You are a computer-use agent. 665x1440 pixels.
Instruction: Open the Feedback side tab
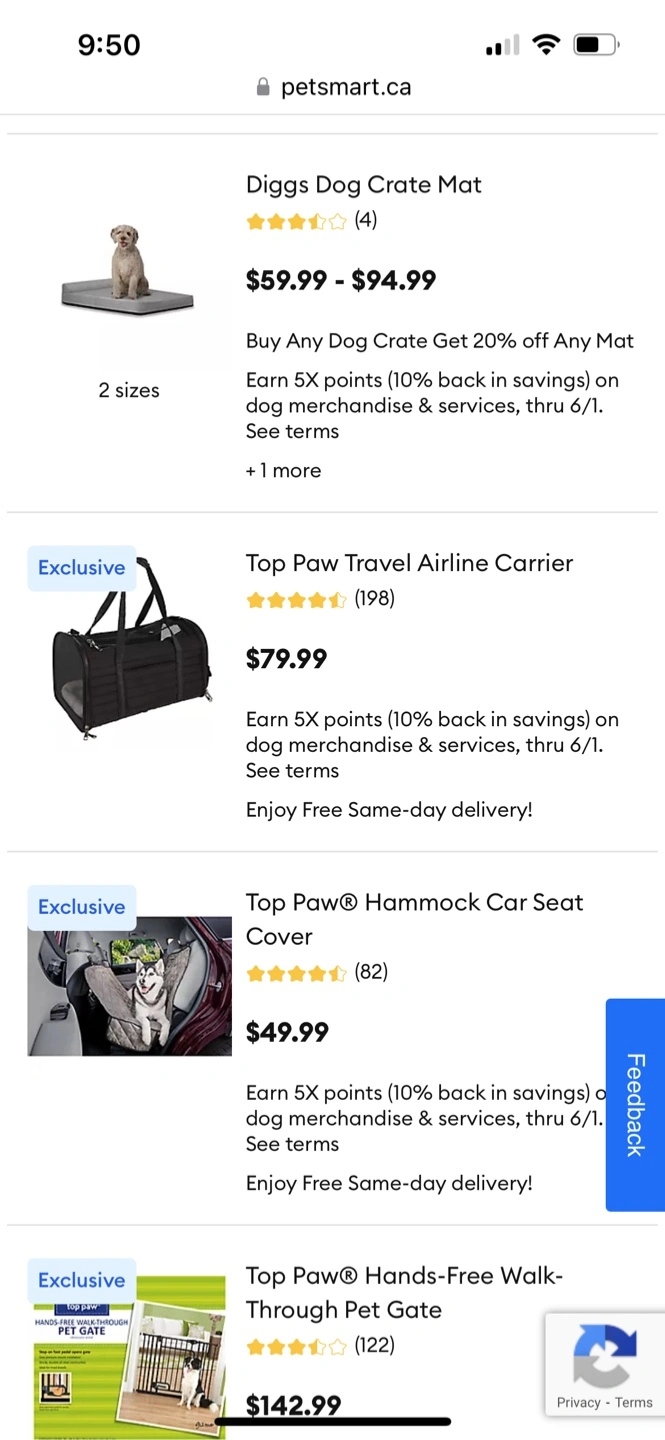point(635,1104)
